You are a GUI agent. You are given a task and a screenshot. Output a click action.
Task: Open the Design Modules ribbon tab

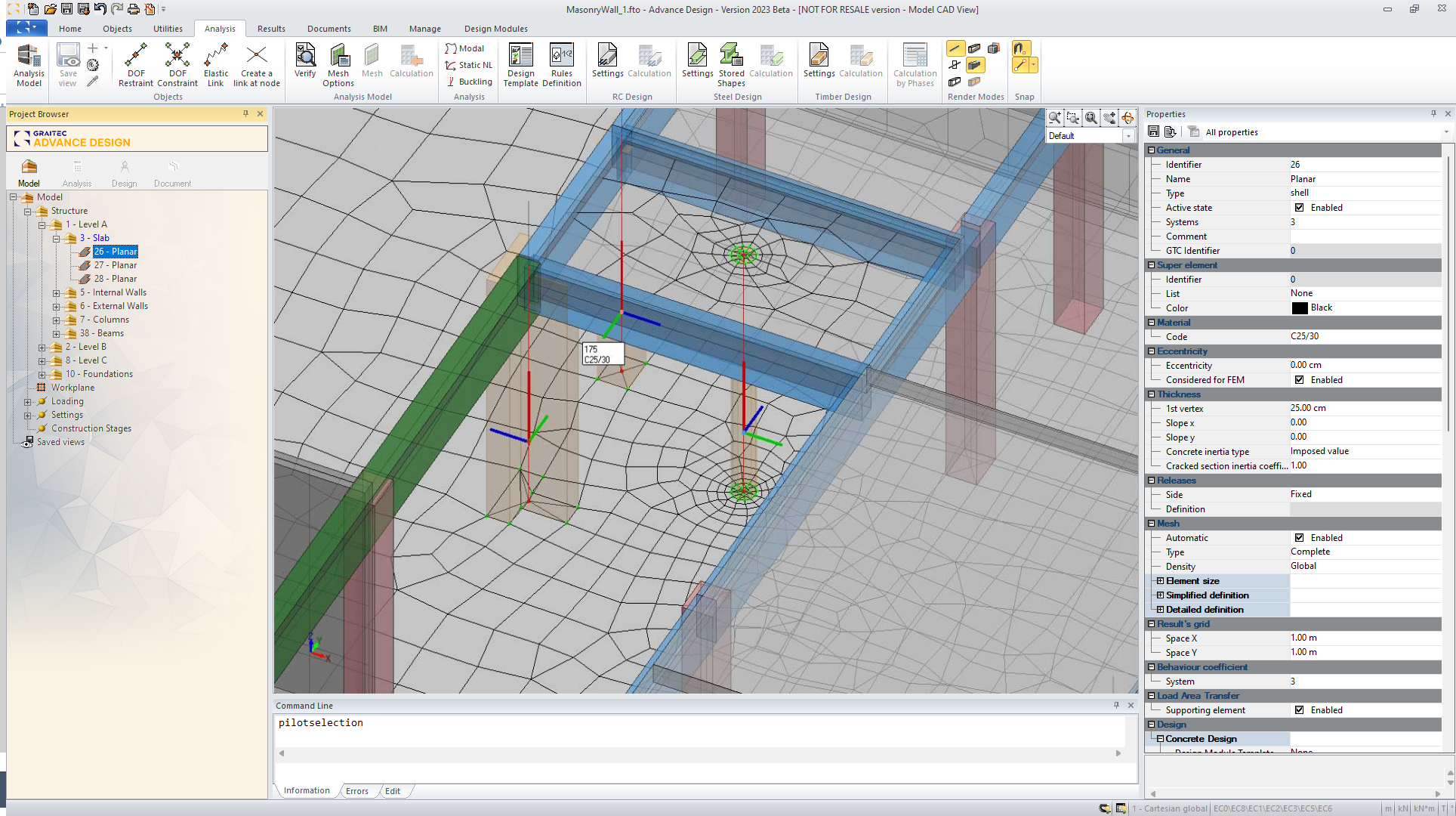(x=495, y=29)
